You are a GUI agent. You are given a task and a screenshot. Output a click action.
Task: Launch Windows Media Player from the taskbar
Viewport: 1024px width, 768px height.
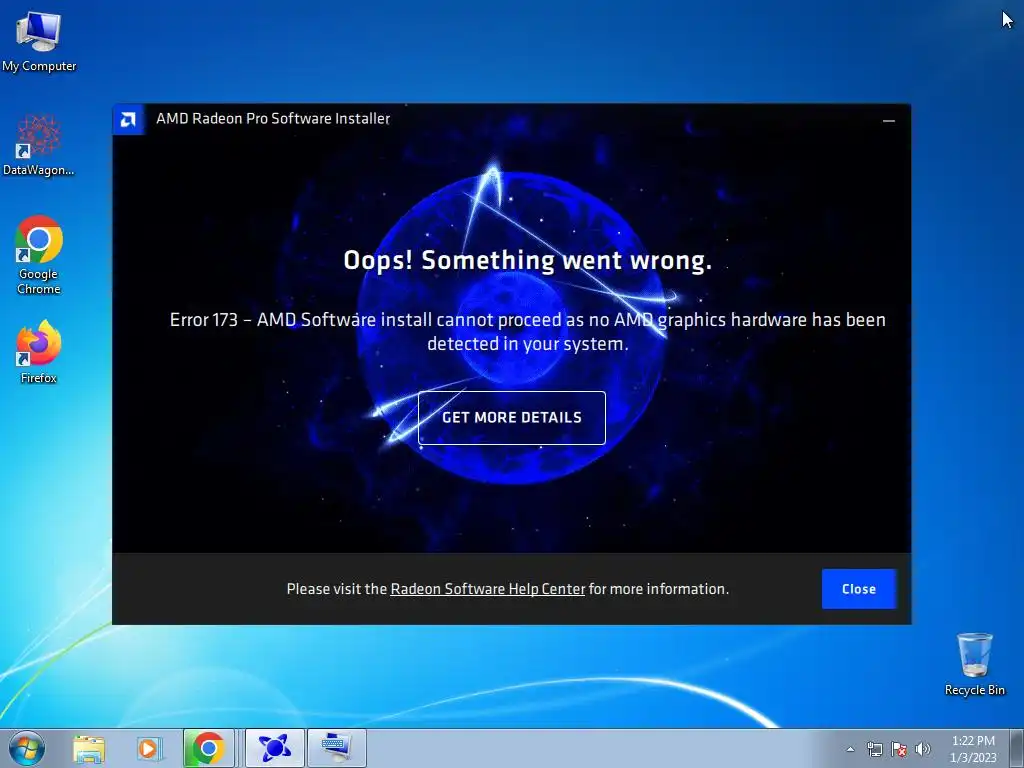pos(149,748)
